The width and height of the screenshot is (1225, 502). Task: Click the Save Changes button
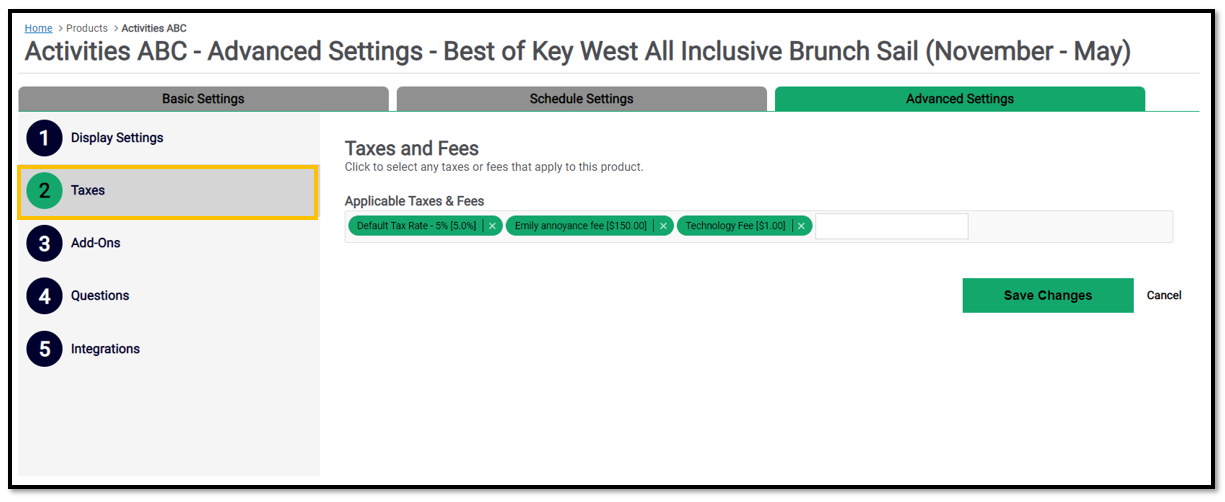click(1048, 295)
